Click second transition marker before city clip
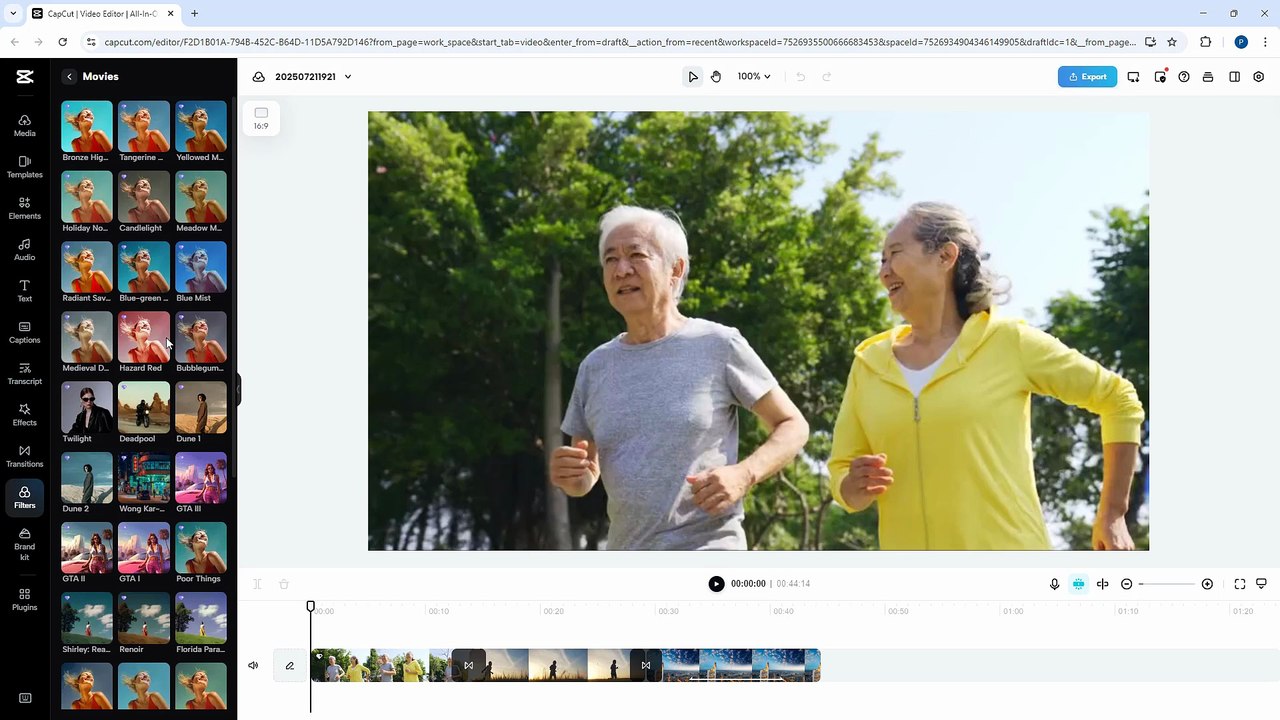Image resolution: width=1280 pixels, height=720 pixels. (646, 666)
